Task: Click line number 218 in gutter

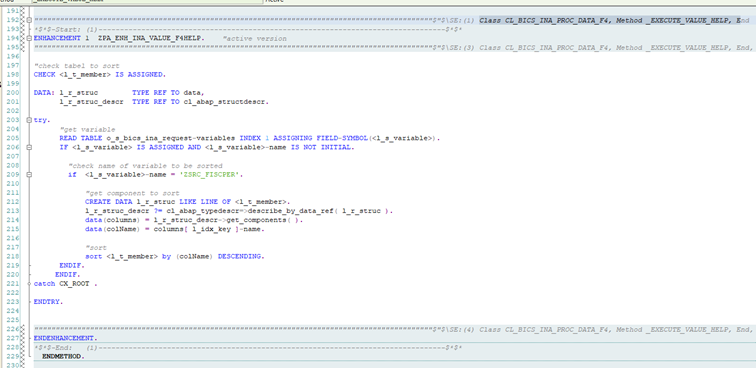Action: [x=13, y=256]
